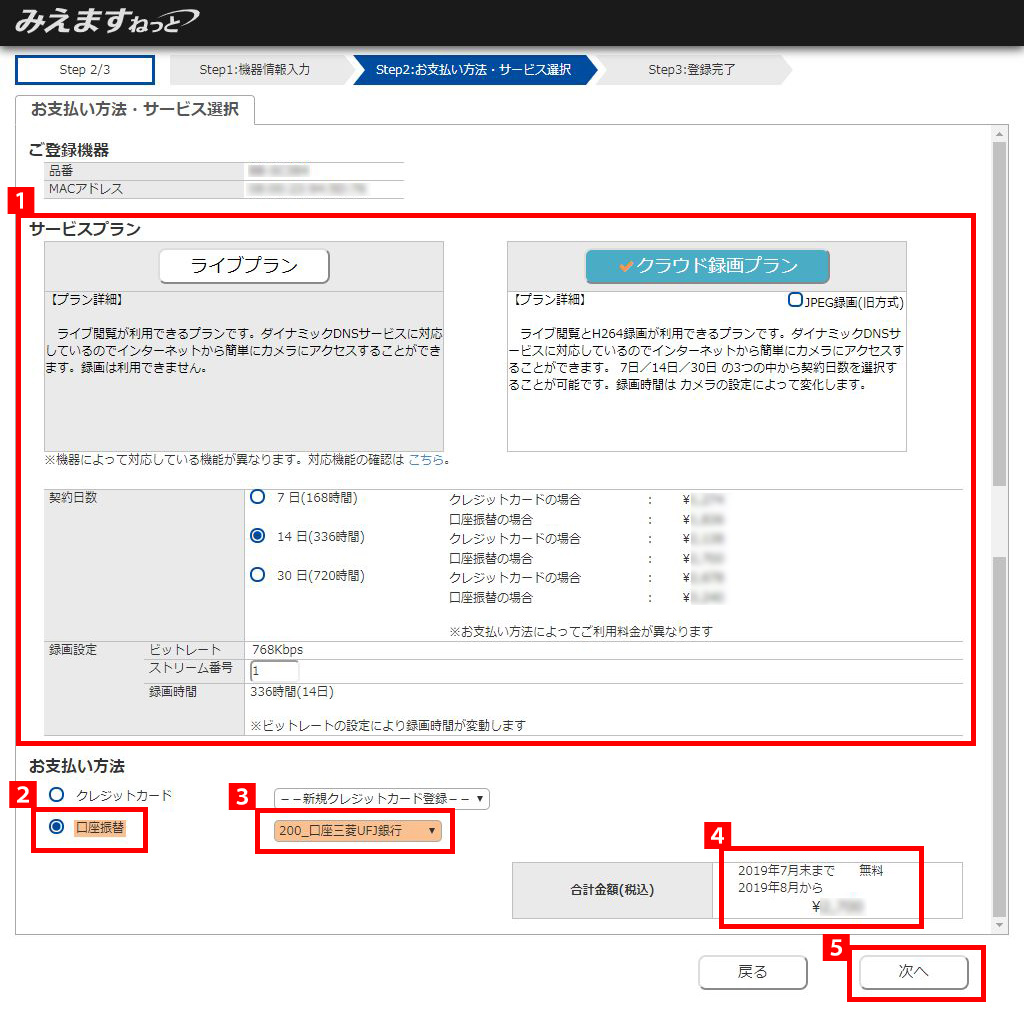Open the 200_口座三菱UFJ銀行 dropdown

357,830
